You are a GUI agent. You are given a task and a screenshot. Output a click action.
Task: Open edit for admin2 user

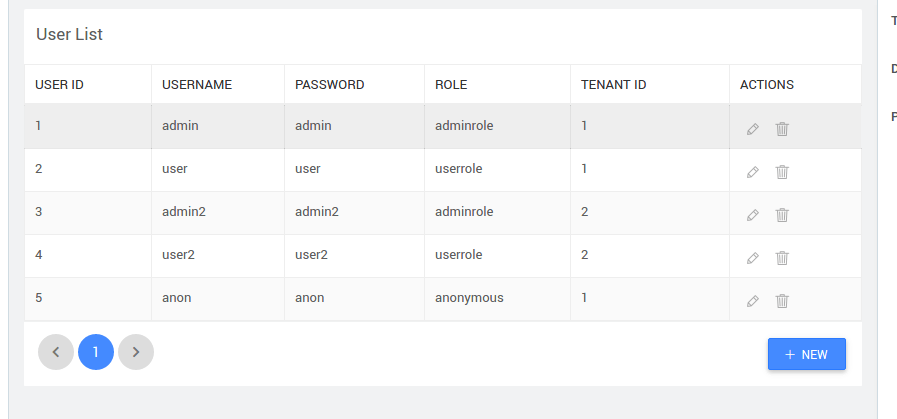click(x=753, y=215)
